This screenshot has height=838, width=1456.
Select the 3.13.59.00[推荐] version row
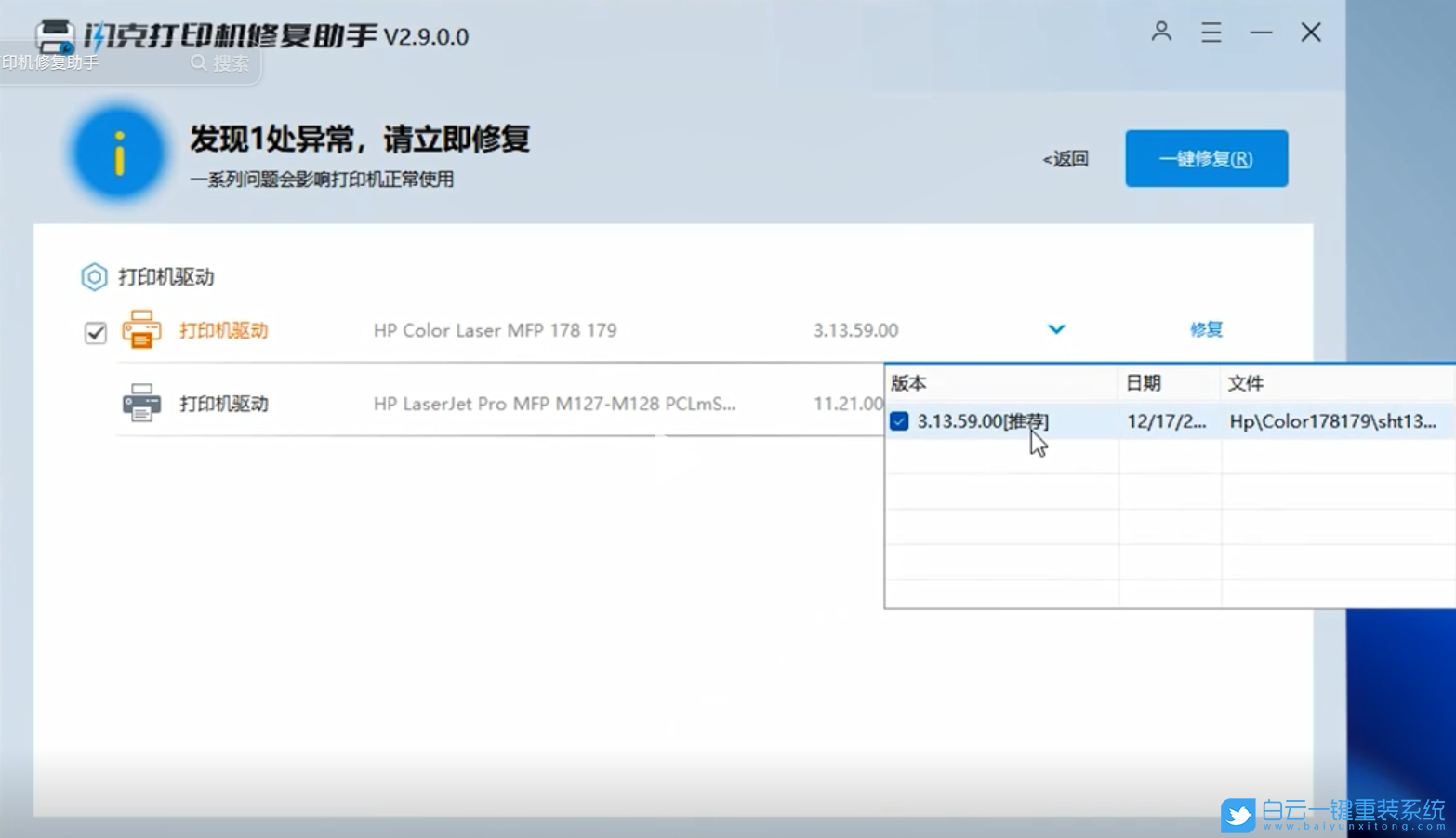(982, 421)
